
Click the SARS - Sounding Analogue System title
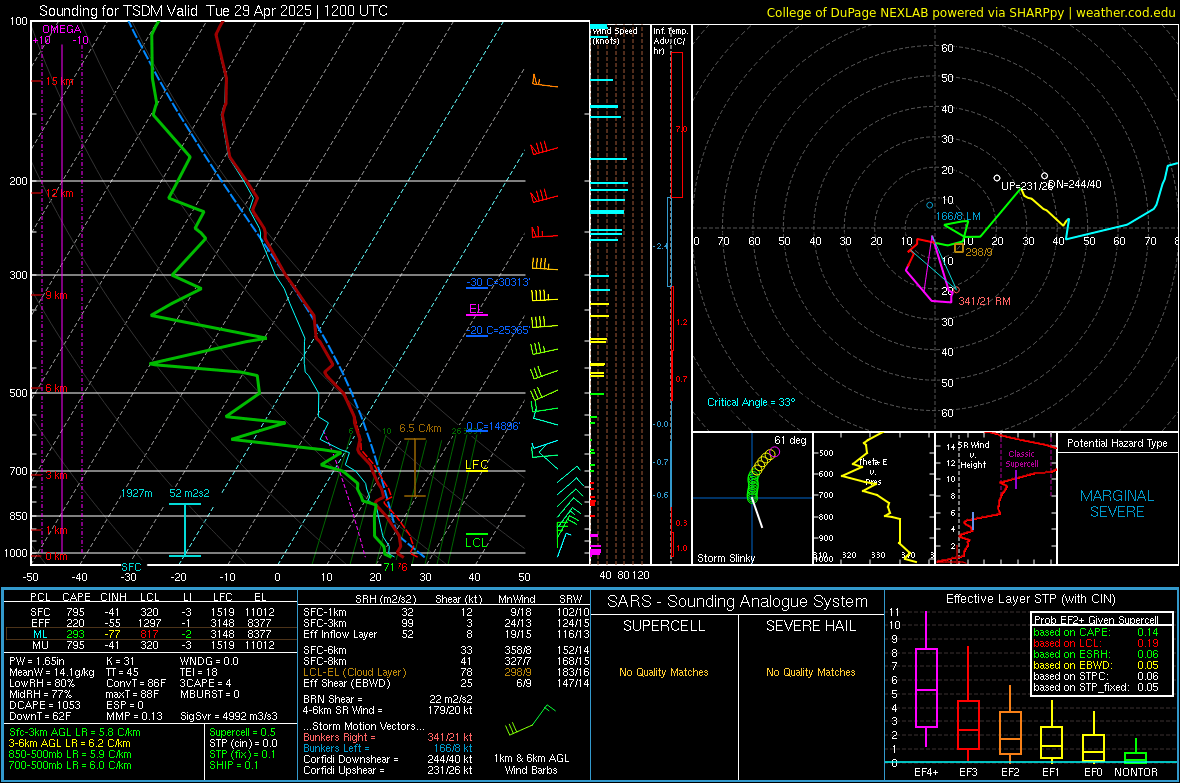pyautogui.click(x=738, y=602)
